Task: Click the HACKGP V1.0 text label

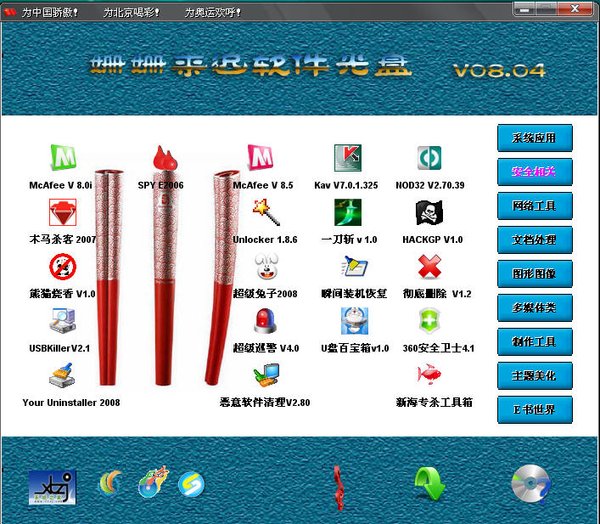Action: click(432, 240)
